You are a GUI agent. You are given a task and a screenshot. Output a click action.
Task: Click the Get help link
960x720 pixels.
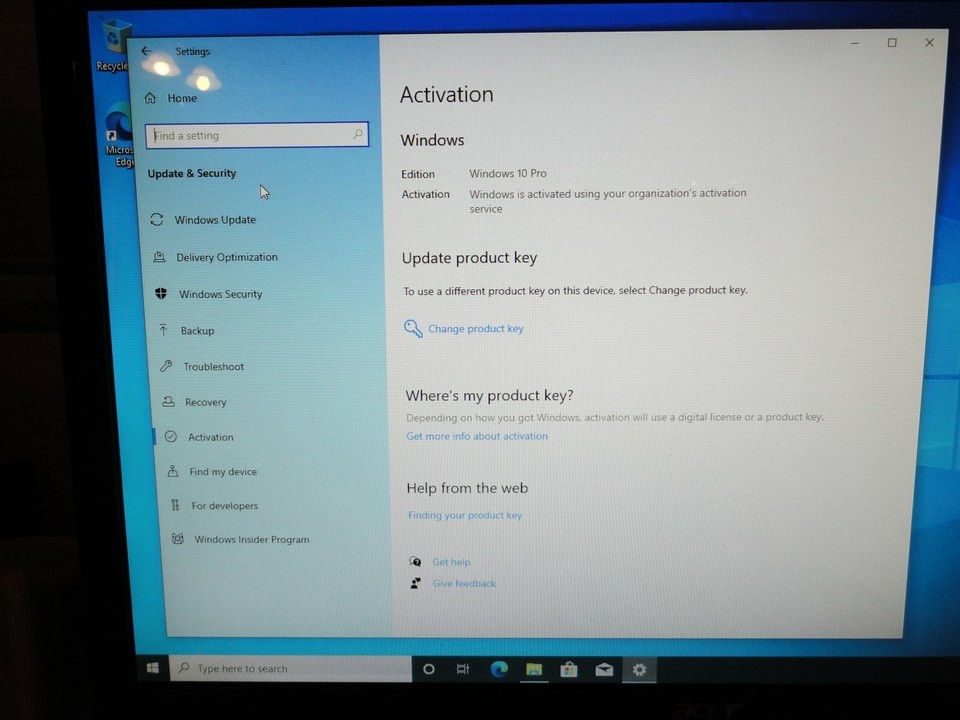pos(451,562)
